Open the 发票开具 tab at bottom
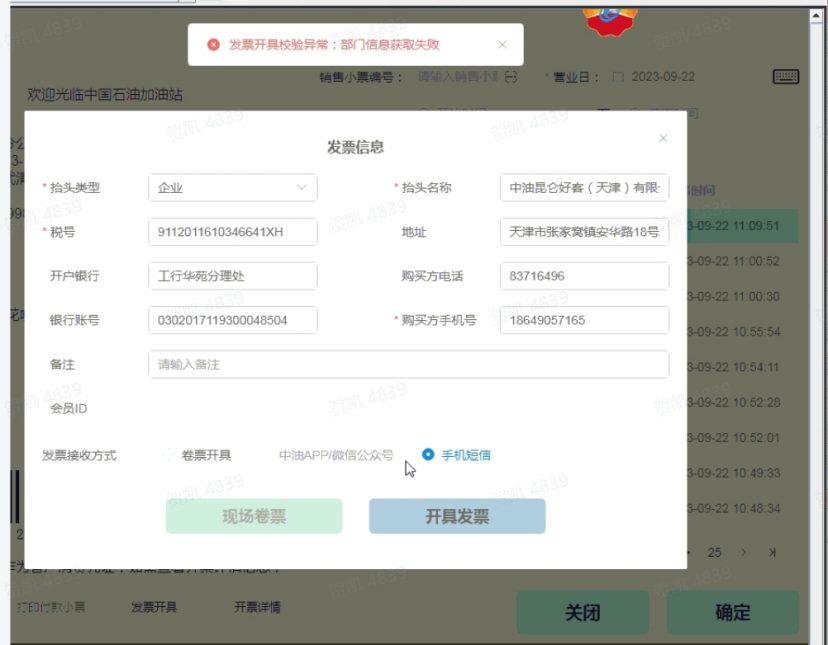Screen dimensions: 828x645 click(154, 607)
